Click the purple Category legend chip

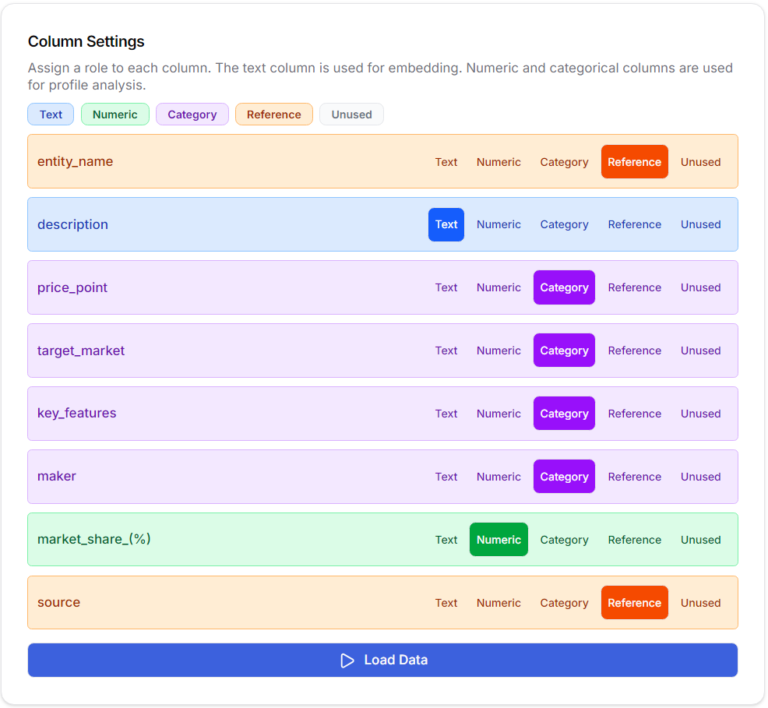click(x=192, y=114)
